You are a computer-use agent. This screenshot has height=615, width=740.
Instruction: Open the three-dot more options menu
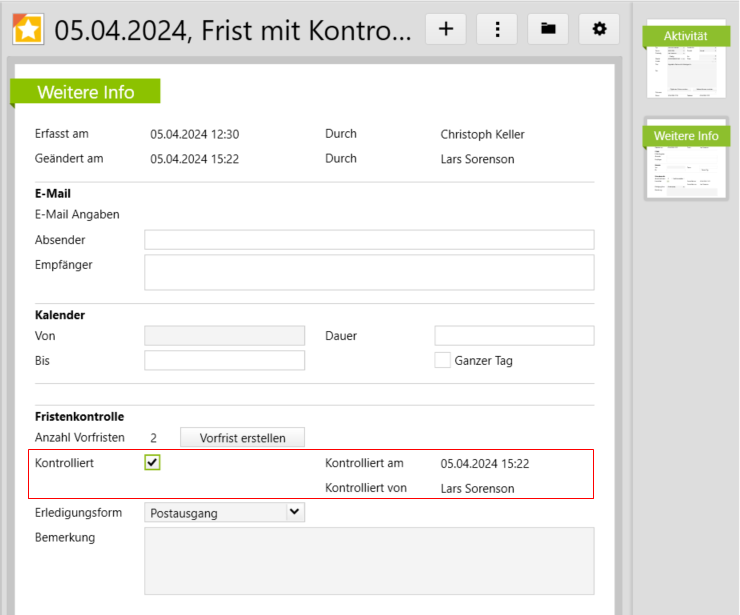[497, 29]
